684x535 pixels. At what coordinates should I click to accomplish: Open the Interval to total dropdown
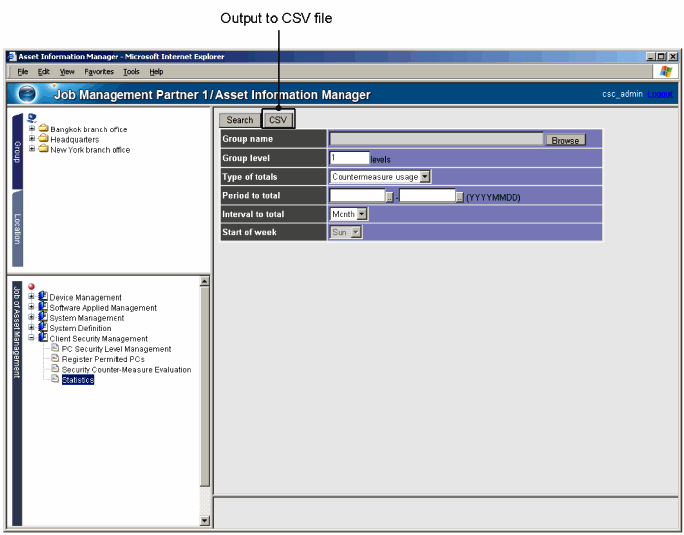click(362, 214)
